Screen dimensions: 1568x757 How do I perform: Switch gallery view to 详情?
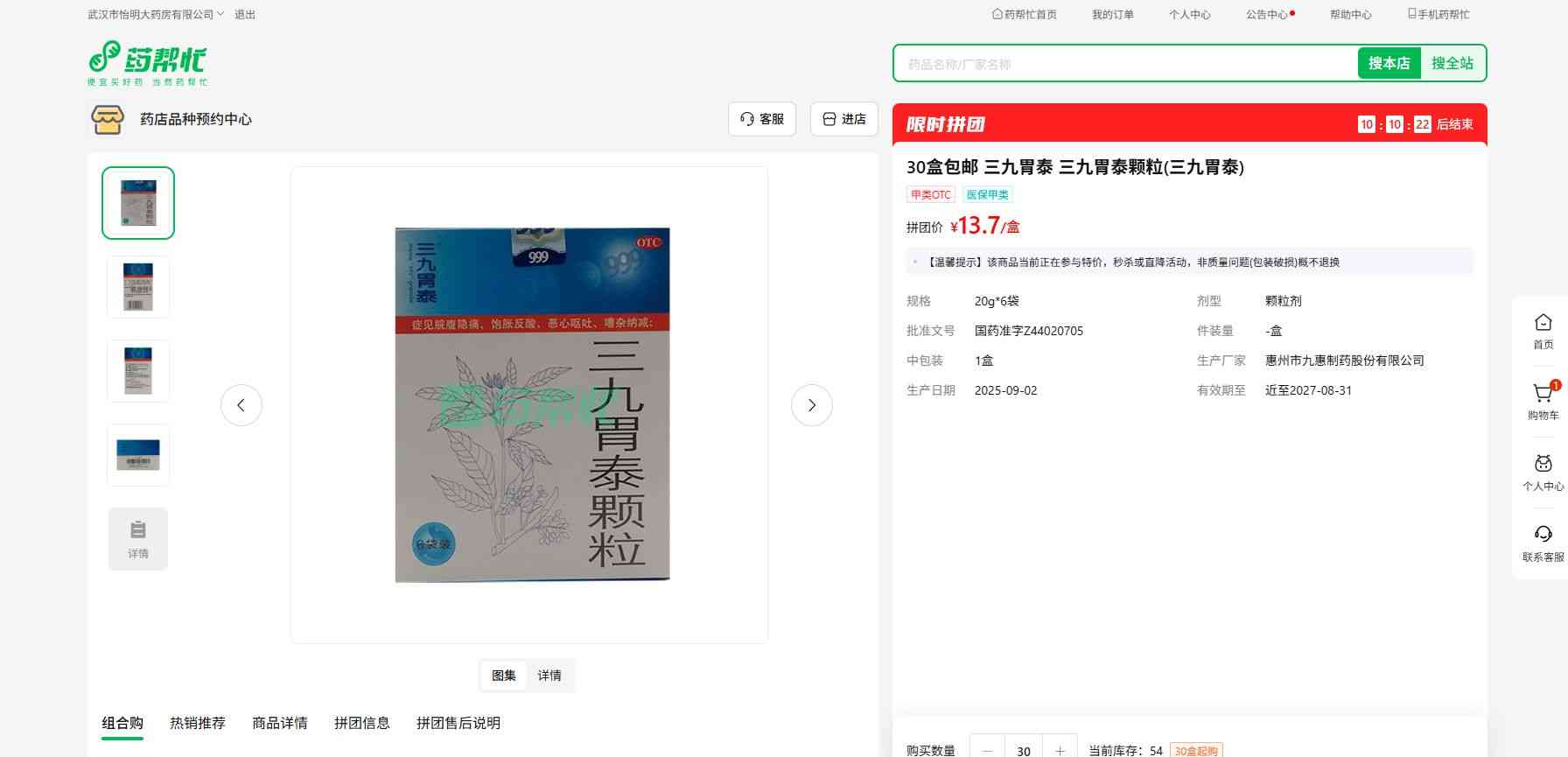click(x=549, y=676)
